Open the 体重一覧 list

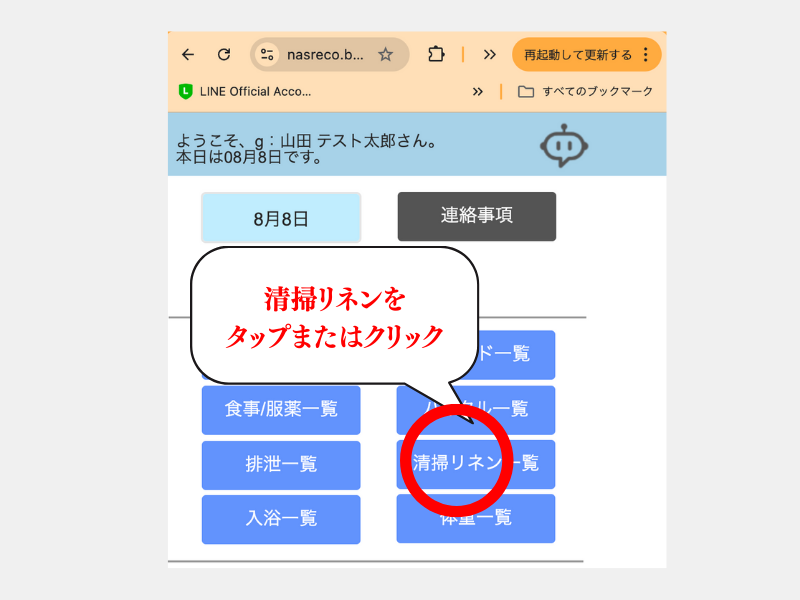coord(476,519)
